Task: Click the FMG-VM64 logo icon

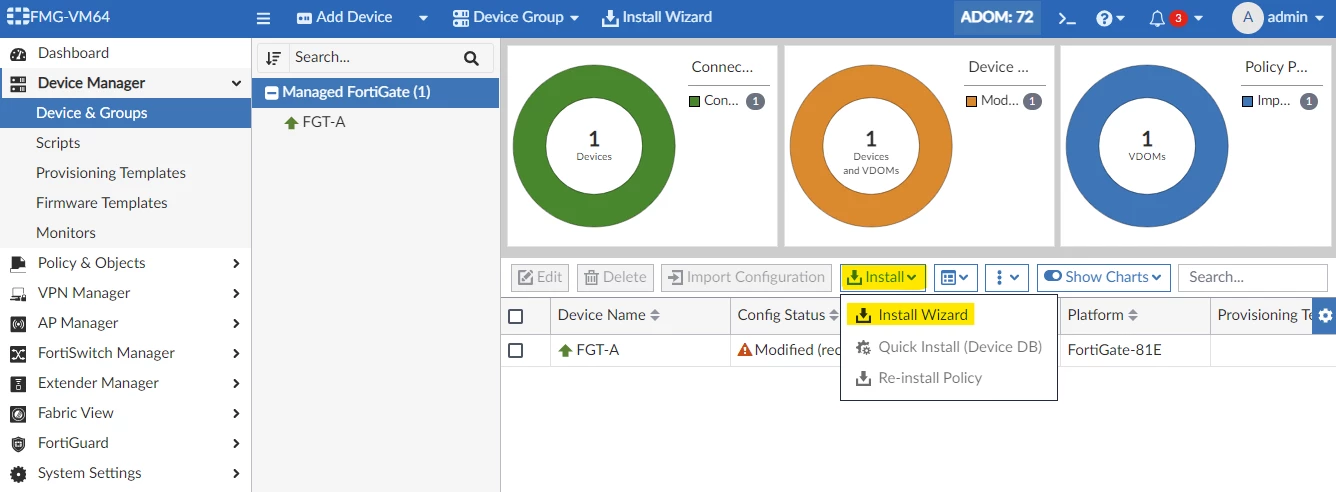Action: pos(18,17)
